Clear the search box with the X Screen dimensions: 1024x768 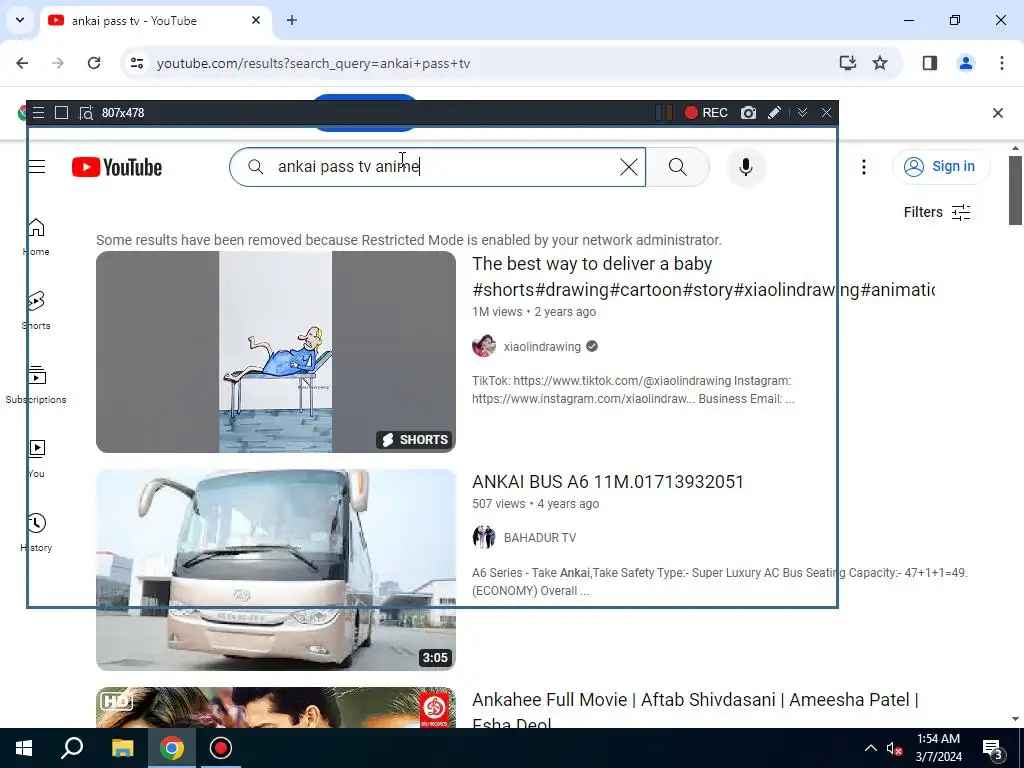628,167
